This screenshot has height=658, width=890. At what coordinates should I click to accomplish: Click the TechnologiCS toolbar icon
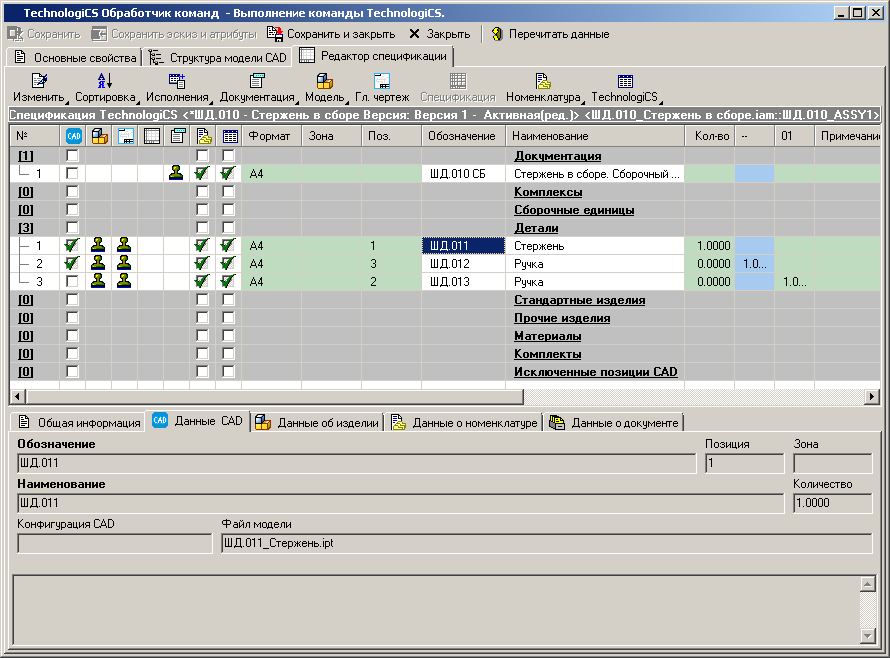[625, 82]
